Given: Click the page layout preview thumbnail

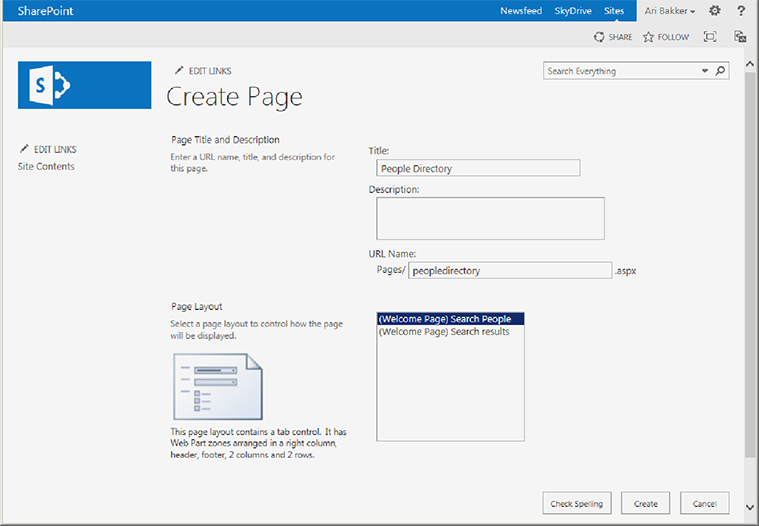Looking at the screenshot, I should (x=218, y=386).
